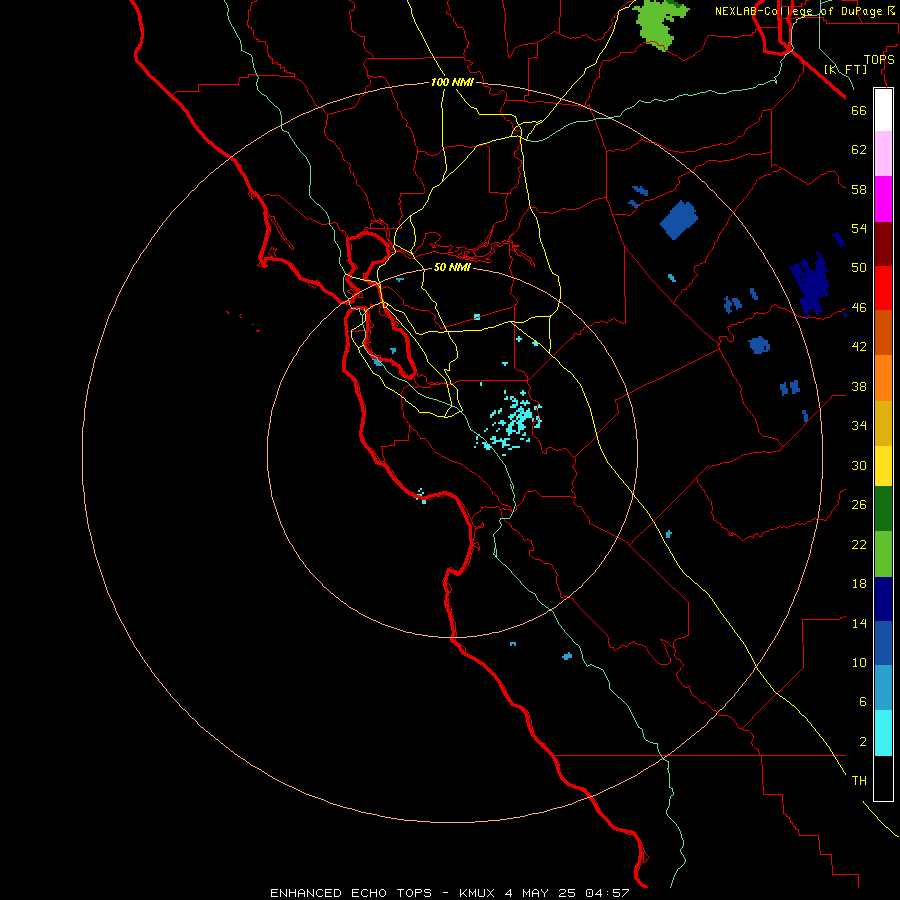
Task: Click the large blue square-shaped echo
Action: (x=679, y=220)
